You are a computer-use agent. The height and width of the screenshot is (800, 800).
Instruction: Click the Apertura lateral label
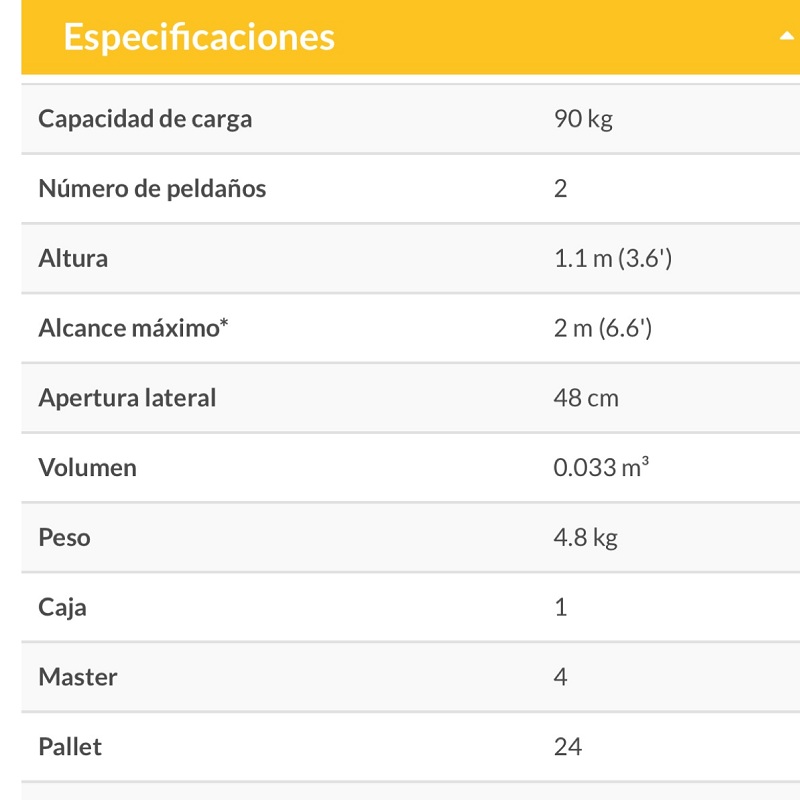click(127, 398)
